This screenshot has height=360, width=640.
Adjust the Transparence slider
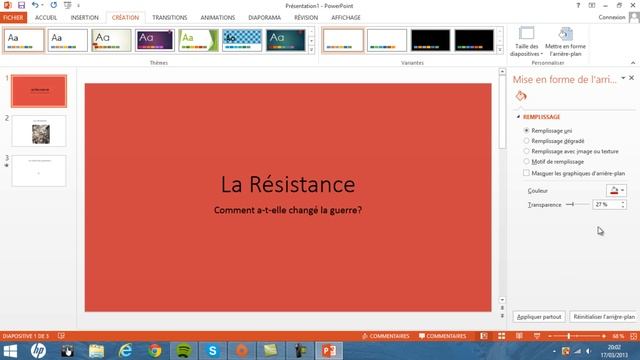tap(577, 204)
